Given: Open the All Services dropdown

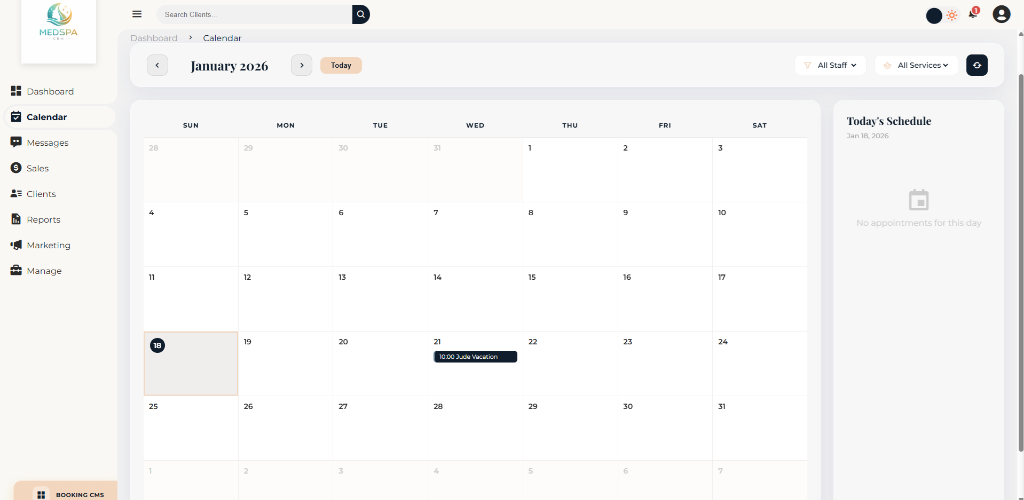Looking at the screenshot, I should [x=916, y=65].
